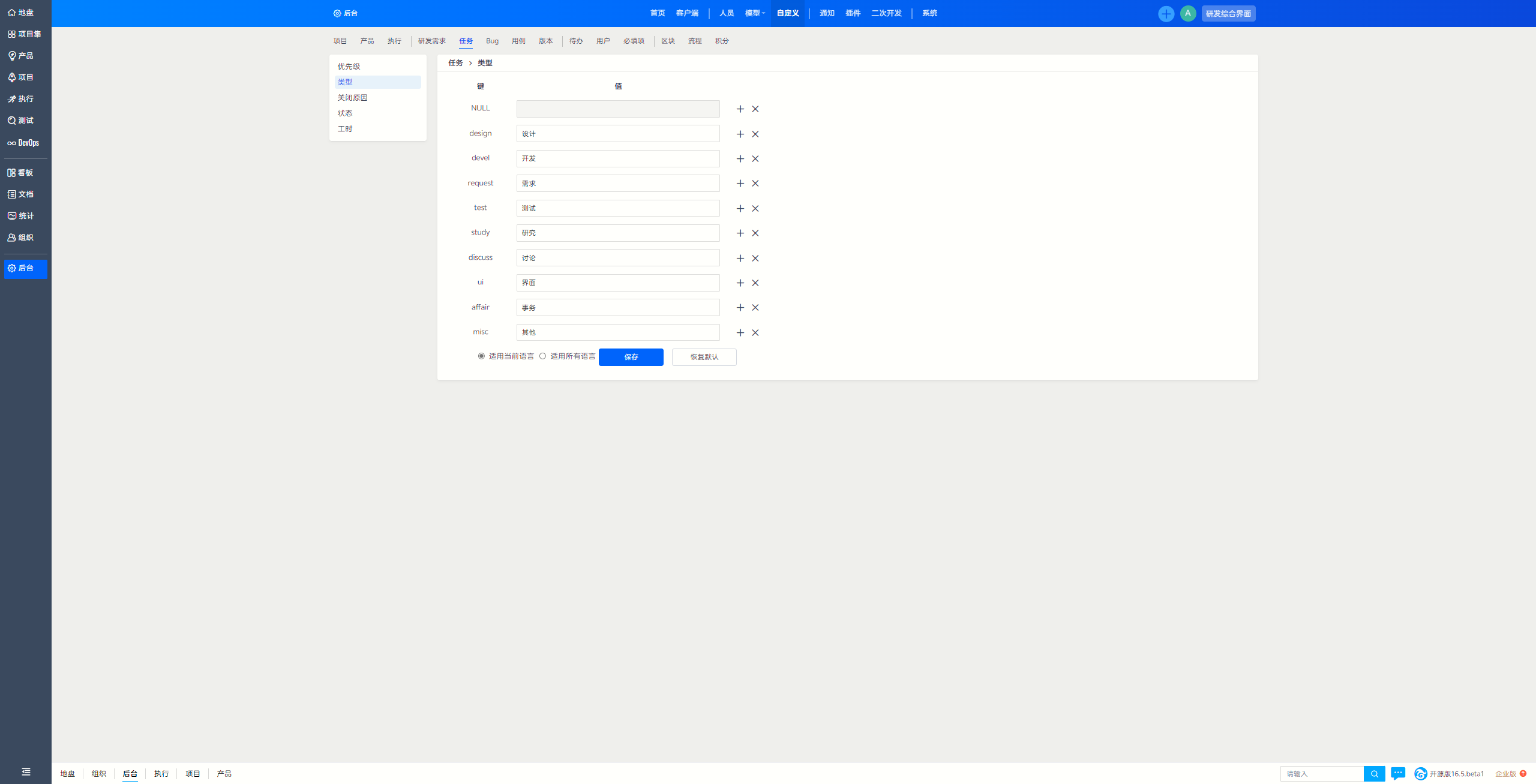This screenshot has width=1536, height=784.
Task: Open the 状态 item in left list
Action: (345, 113)
